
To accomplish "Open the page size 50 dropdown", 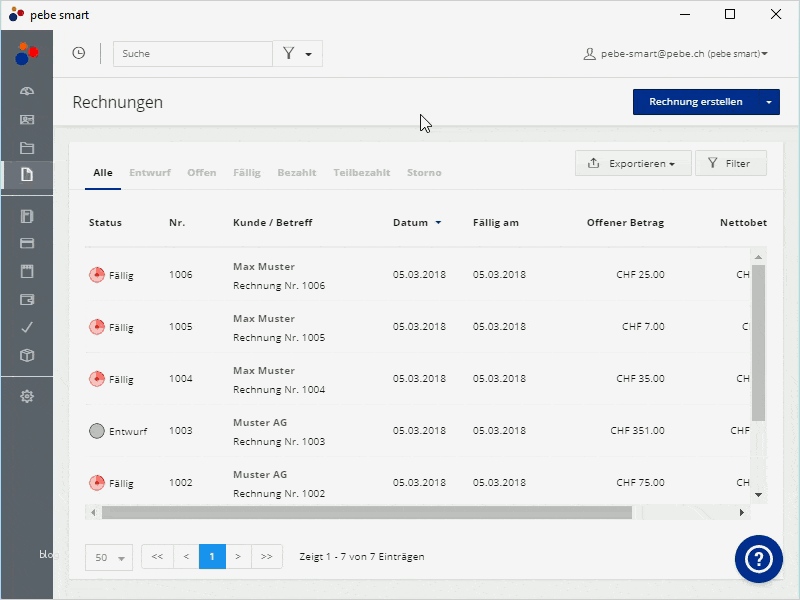I will 109,557.
